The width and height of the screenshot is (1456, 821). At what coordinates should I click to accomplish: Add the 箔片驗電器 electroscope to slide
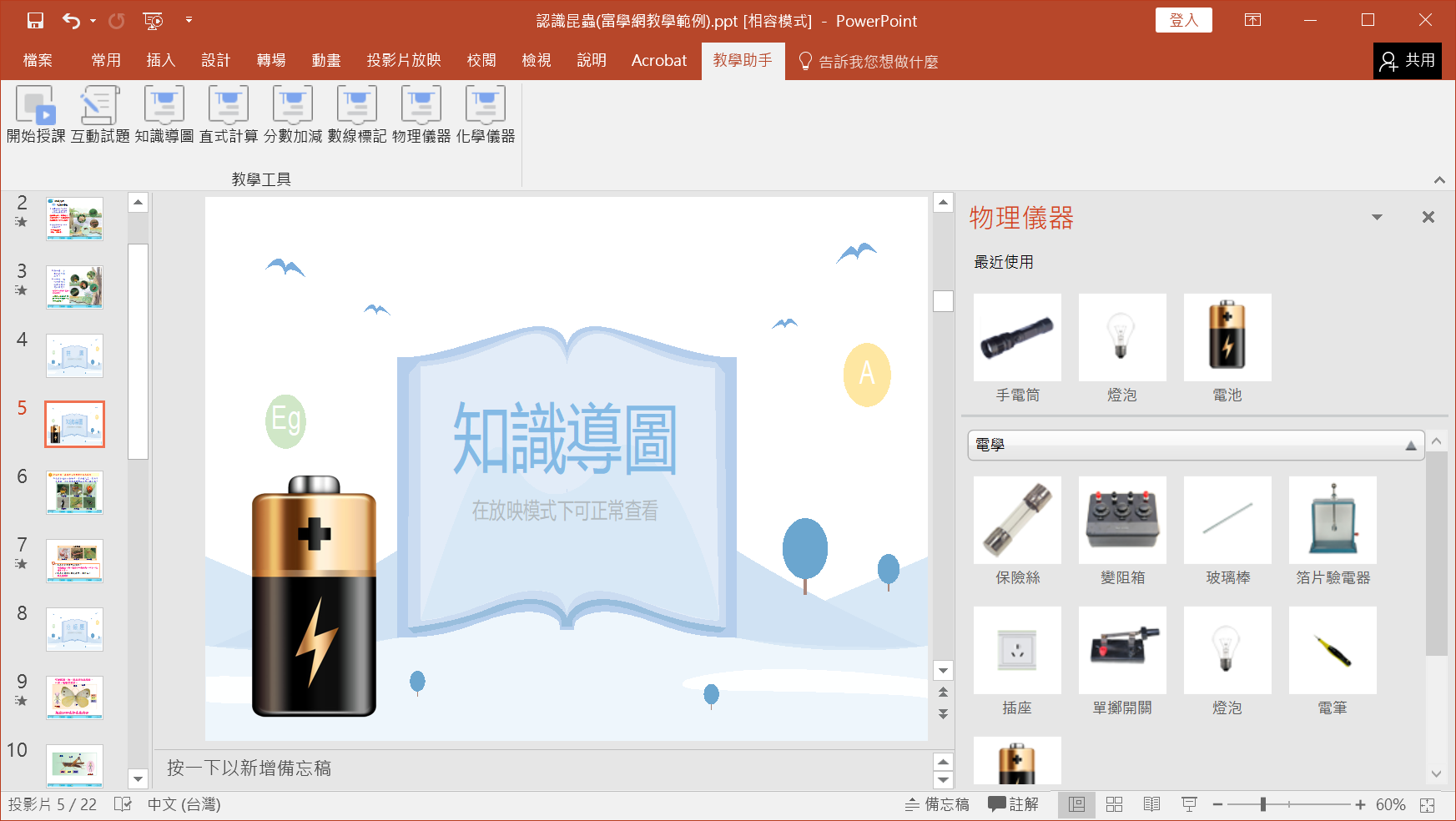[x=1333, y=521]
